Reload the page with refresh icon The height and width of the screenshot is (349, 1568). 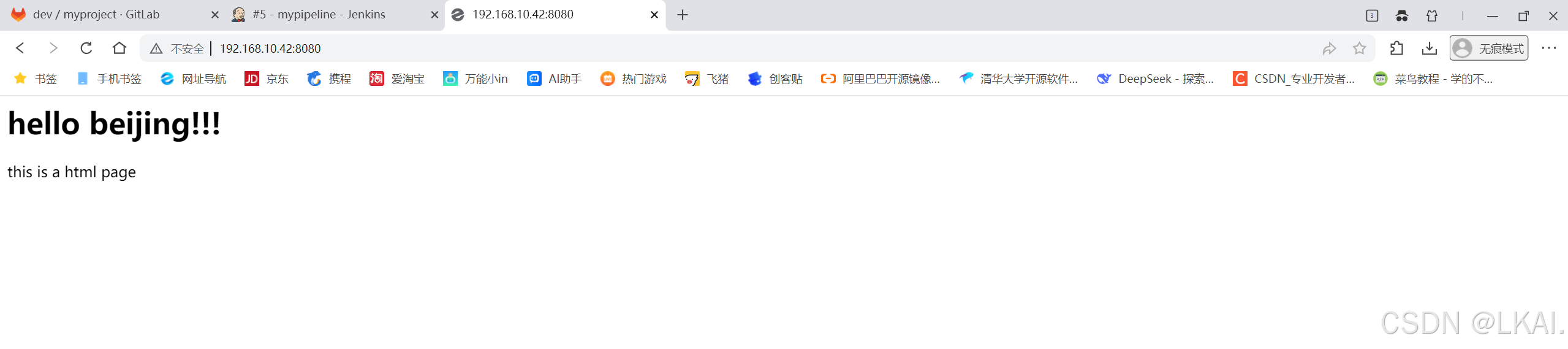pos(86,48)
